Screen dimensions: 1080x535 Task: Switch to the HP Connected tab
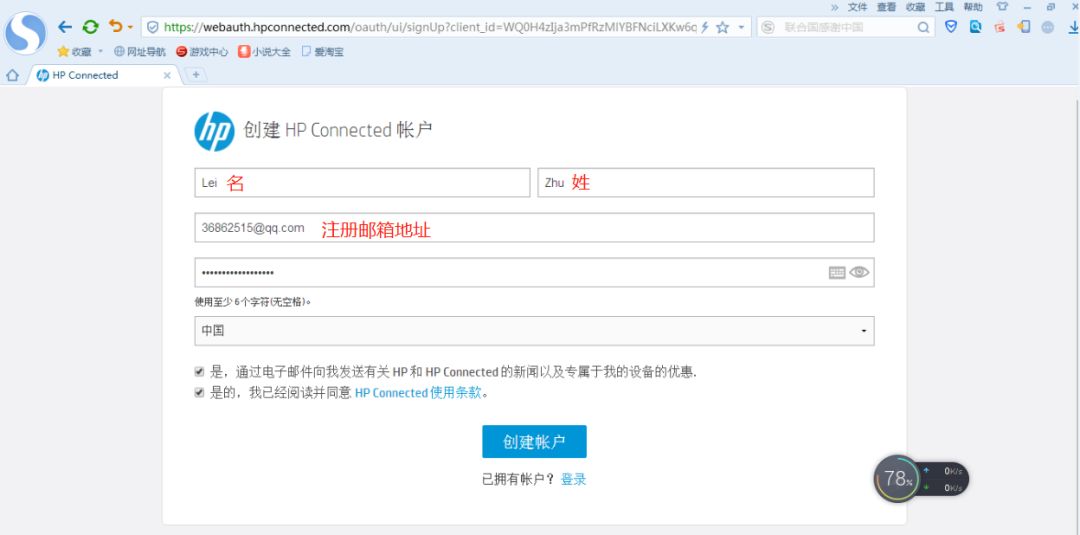coord(103,75)
